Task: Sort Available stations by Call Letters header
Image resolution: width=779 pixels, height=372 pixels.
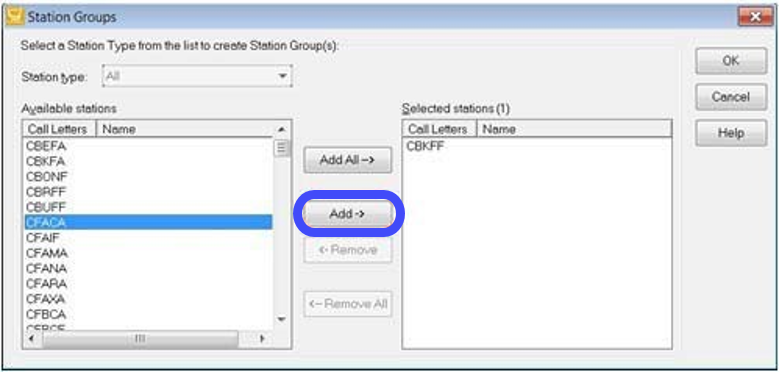Action: click(60, 129)
